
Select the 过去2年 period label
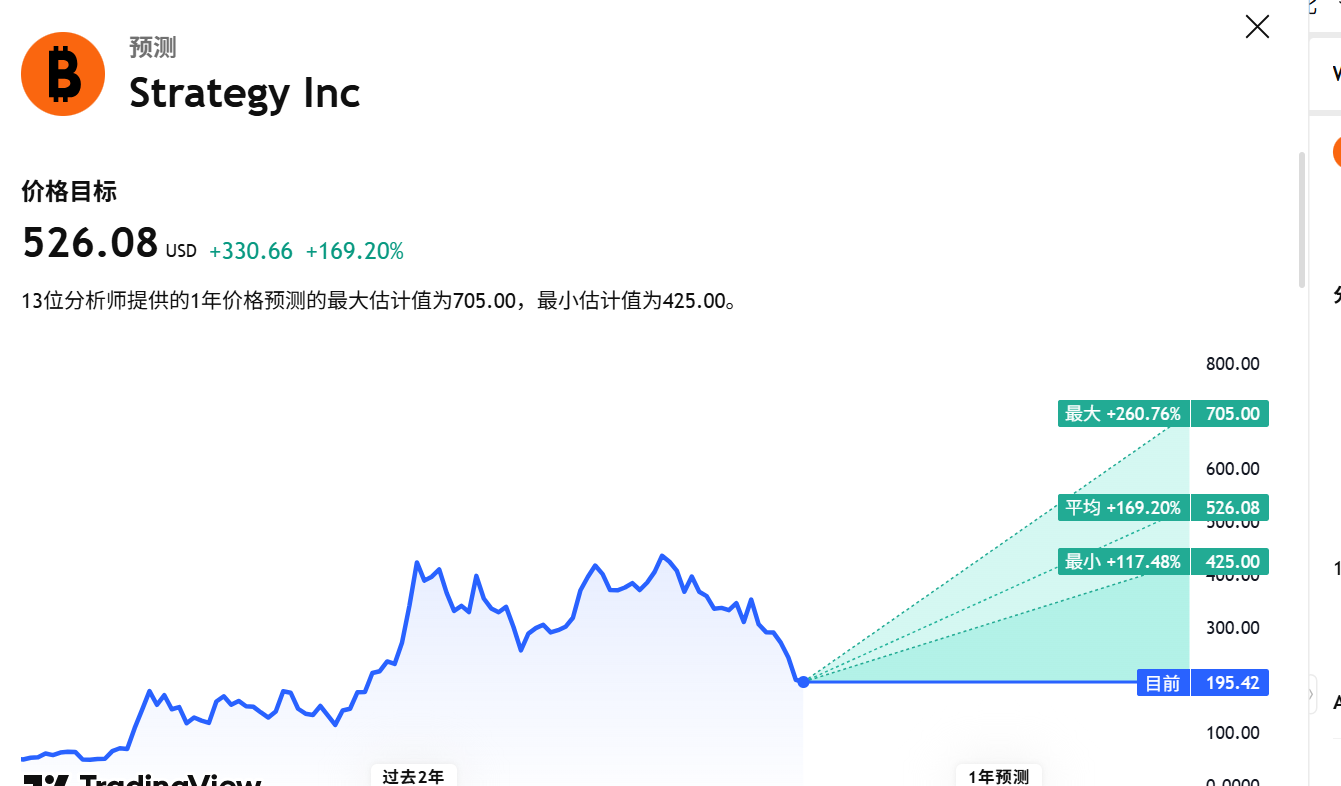pyautogui.click(x=414, y=776)
